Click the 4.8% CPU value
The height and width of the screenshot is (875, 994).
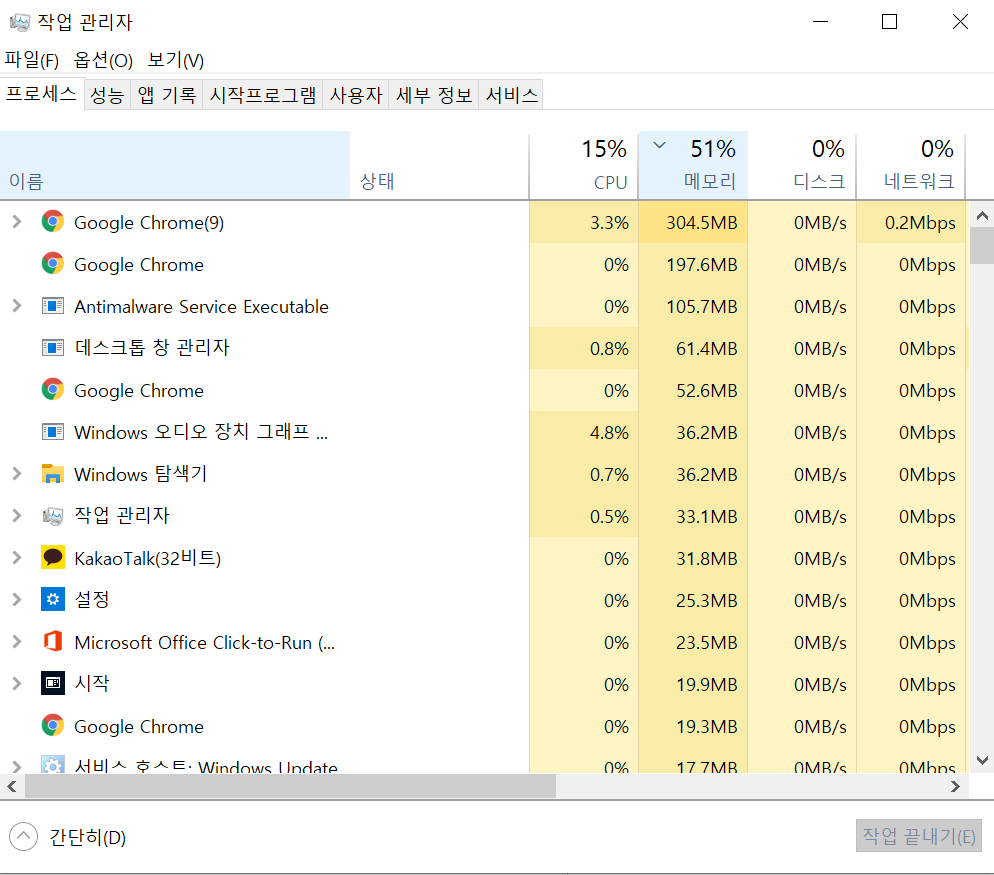[609, 432]
